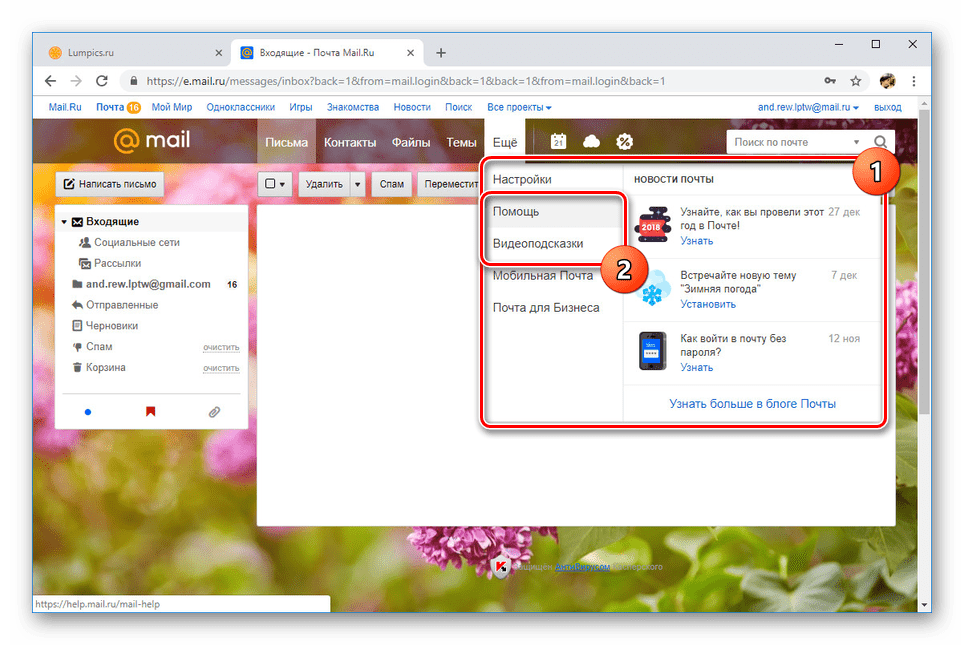Click the Спам toolbar button

tap(392, 184)
